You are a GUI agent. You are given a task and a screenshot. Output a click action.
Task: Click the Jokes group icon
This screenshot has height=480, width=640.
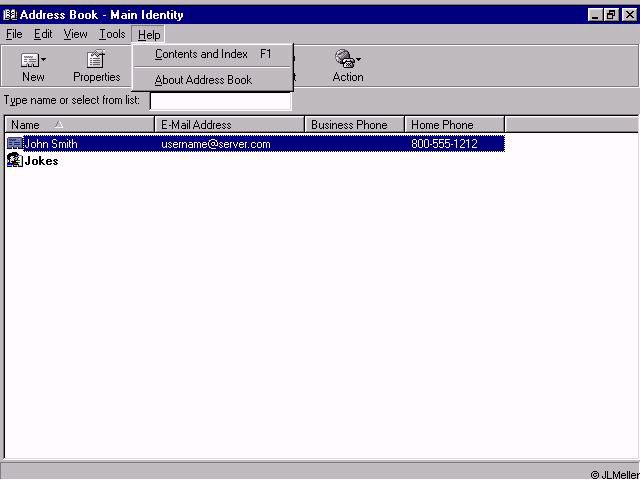pos(15,161)
